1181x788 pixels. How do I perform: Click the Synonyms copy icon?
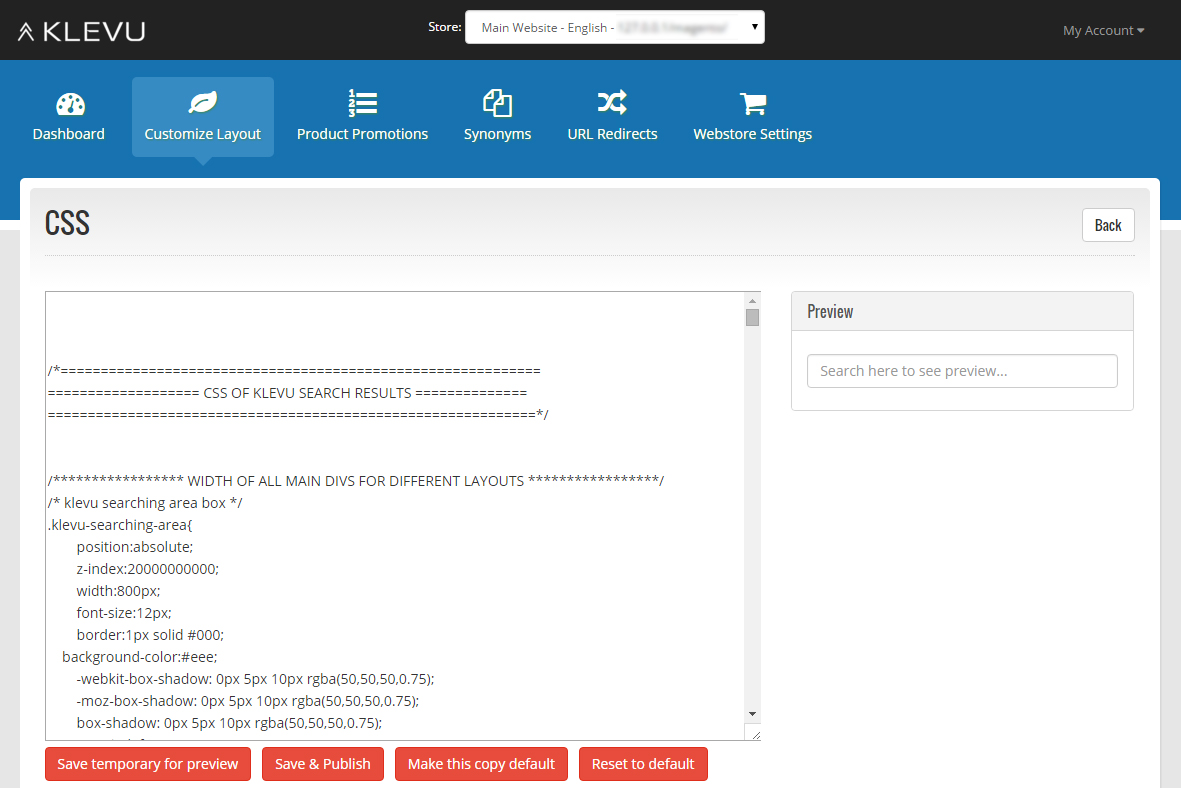click(x=497, y=103)
